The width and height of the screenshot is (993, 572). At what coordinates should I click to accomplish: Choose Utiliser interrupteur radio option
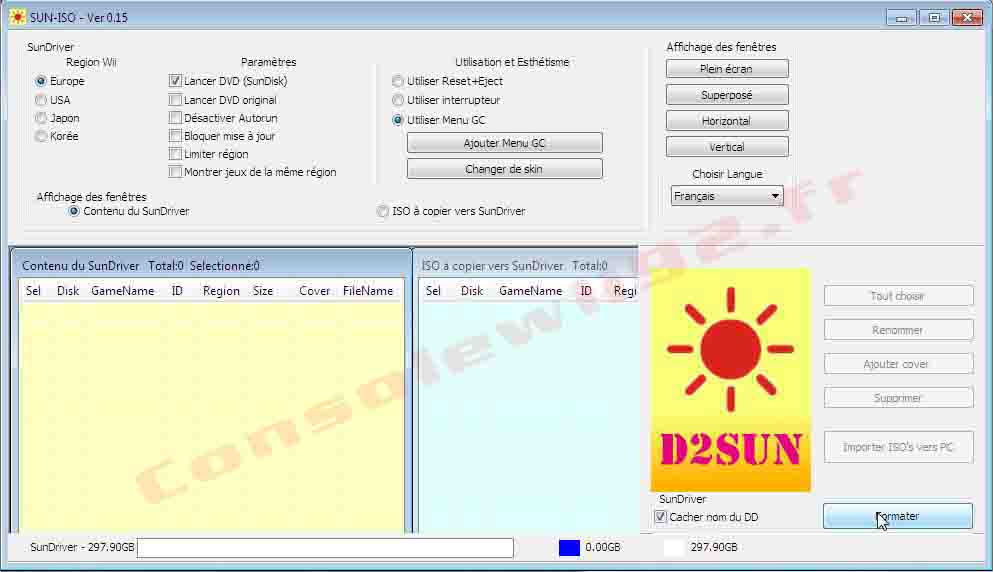tap(398, 100)
